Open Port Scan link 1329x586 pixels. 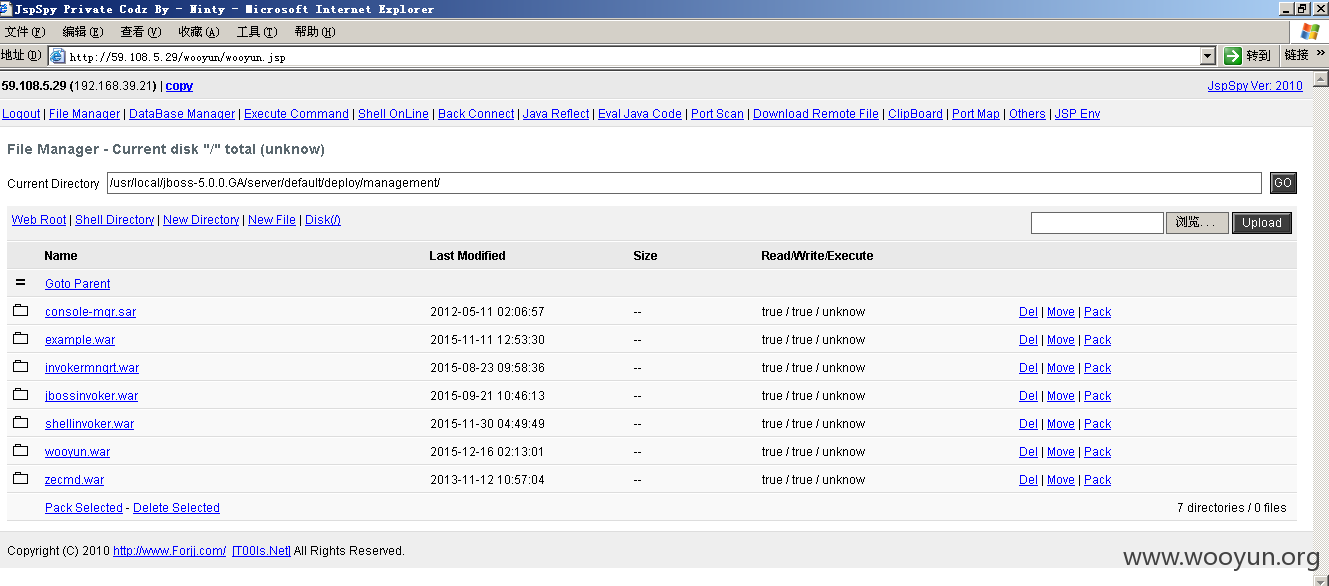(x=717, y=114)
